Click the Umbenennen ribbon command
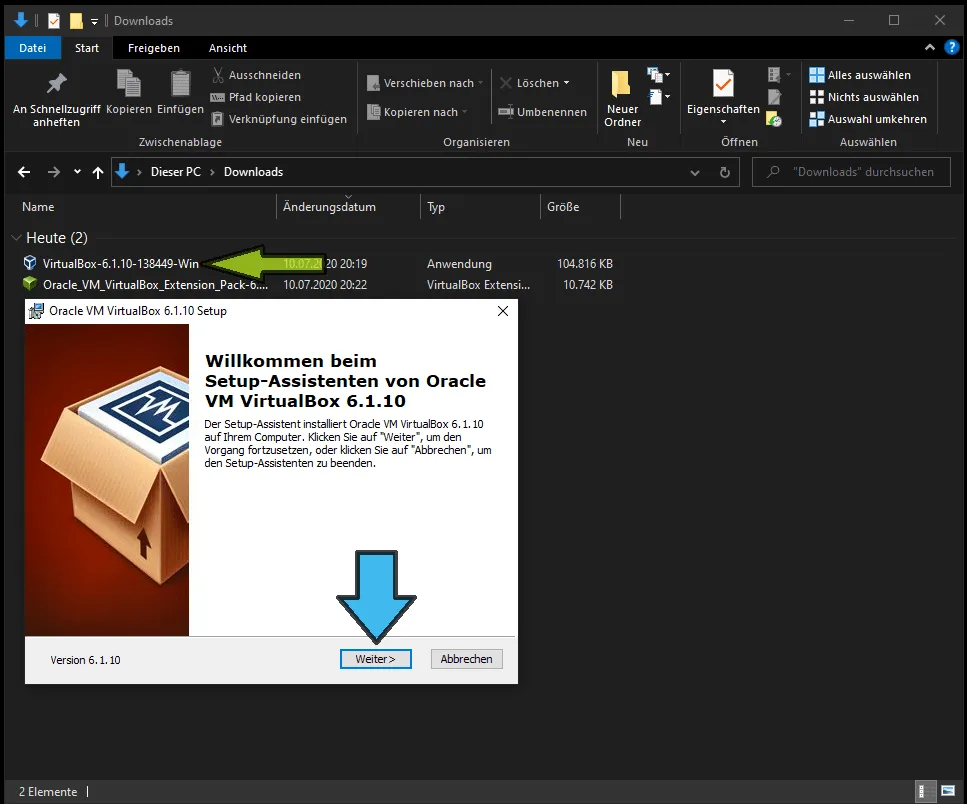 542,112
